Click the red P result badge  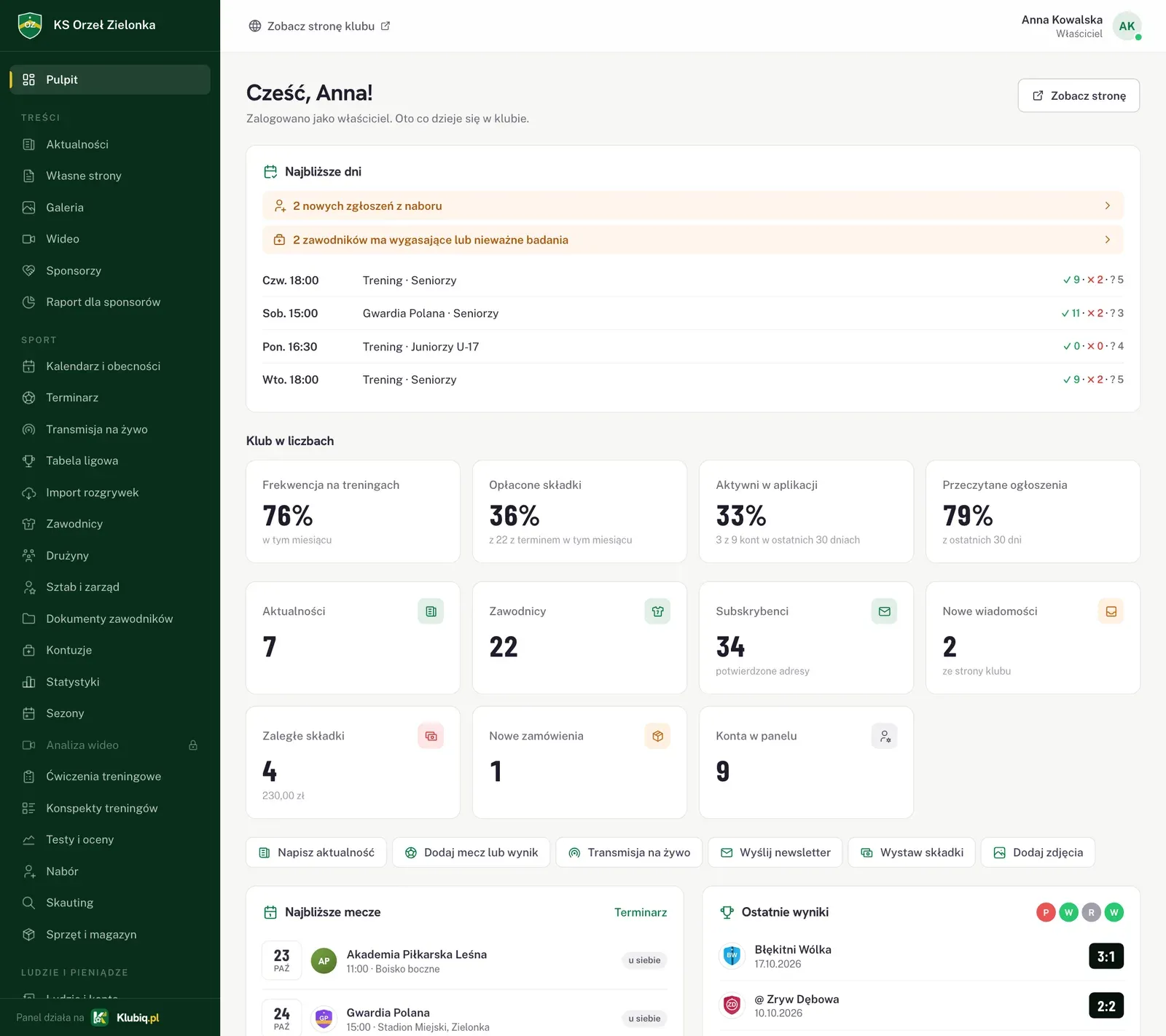(x=1046, y=912)
